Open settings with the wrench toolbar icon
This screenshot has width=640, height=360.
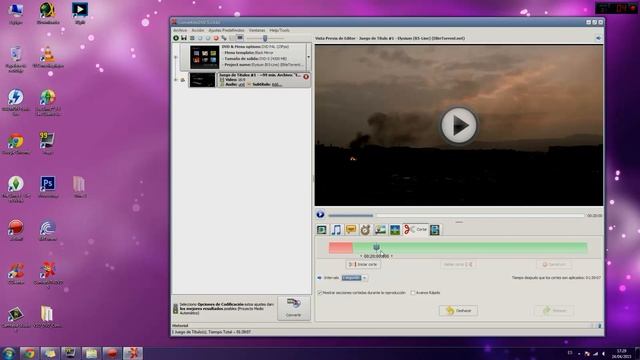pyautogui.click(x=224, y=38)
